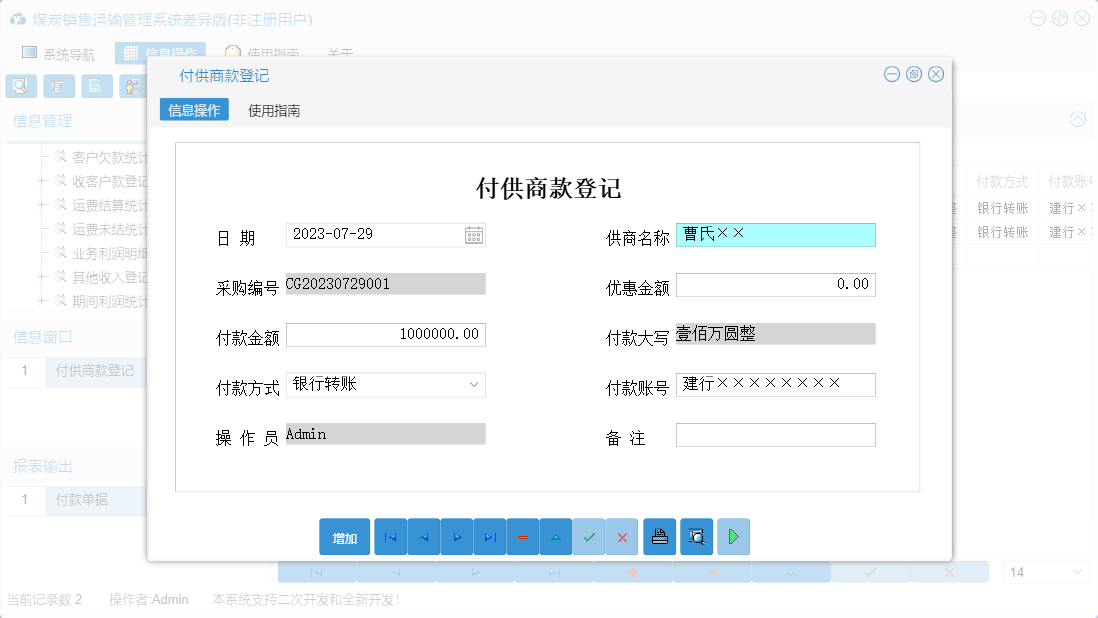The width and height of the screenshot is (1098, 618).
Task: Execute with the green play icon
Action: (733, 537)
